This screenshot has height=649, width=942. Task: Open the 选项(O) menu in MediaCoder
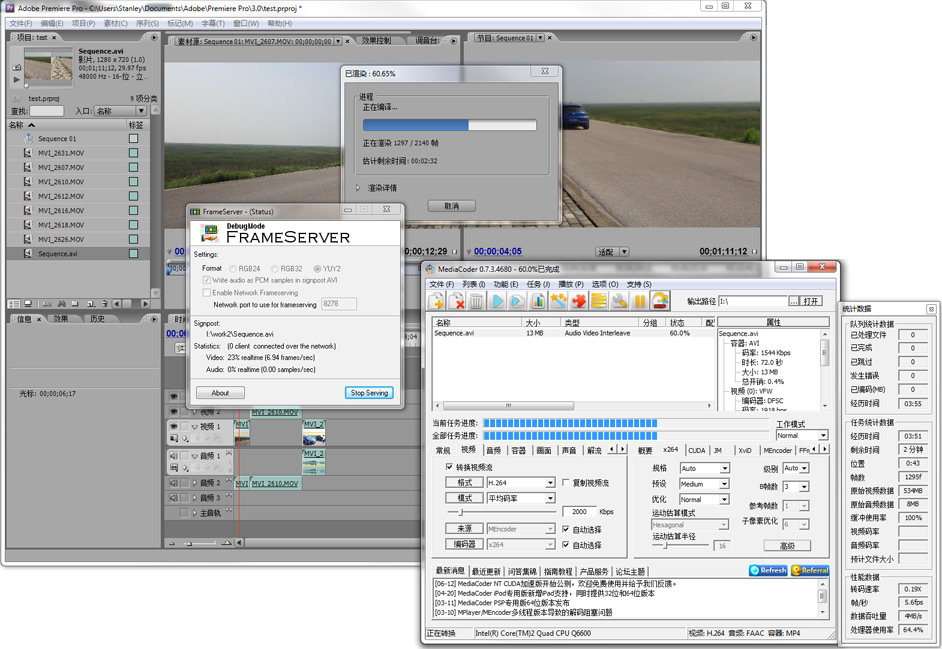tap(605, 284)
